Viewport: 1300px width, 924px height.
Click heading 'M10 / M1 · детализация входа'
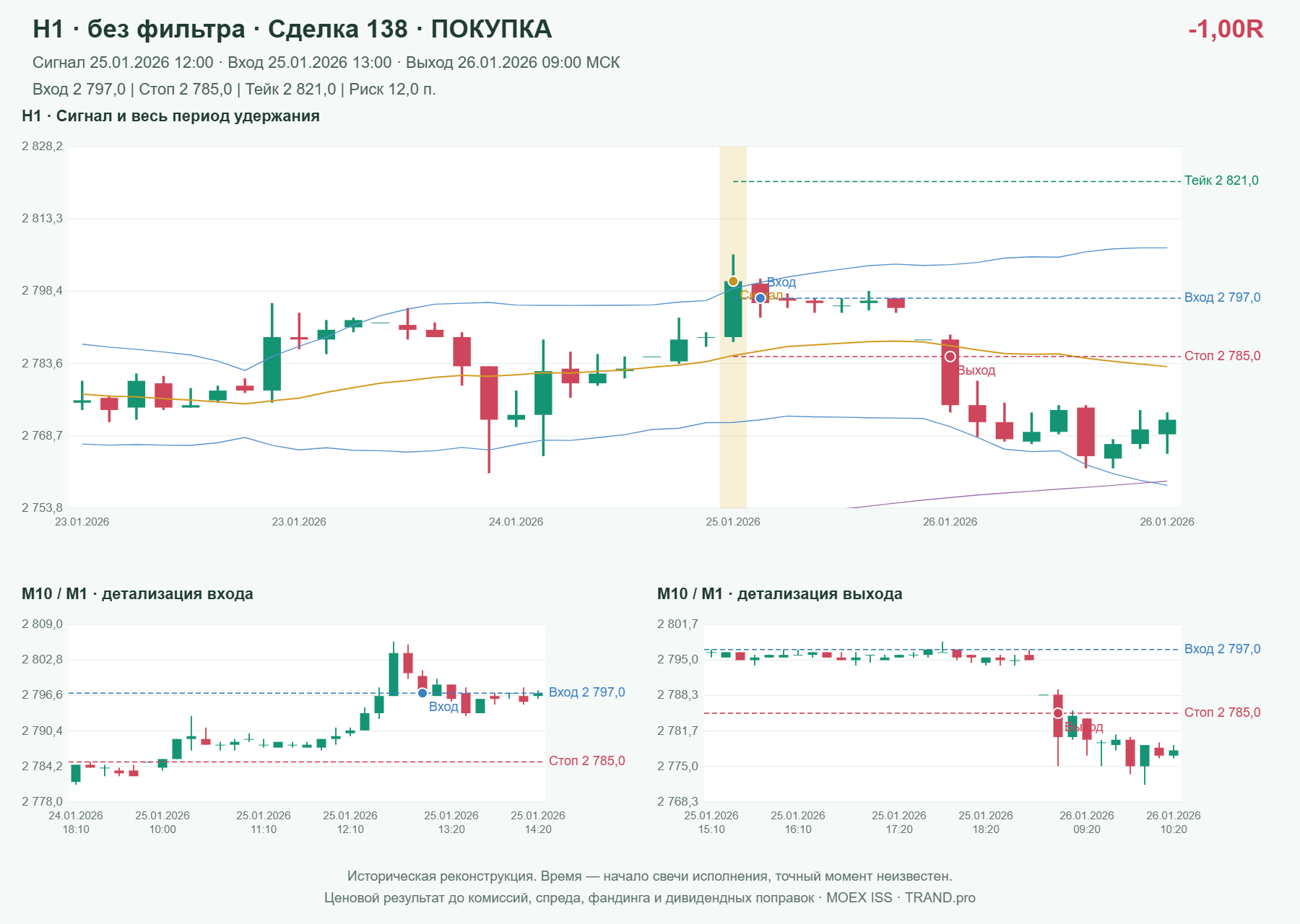(137, 594)
